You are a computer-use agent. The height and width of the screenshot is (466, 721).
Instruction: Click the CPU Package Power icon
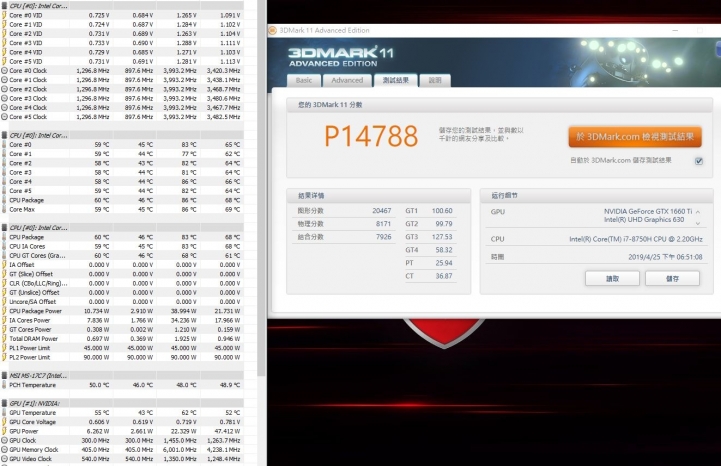tap(4, 311)
